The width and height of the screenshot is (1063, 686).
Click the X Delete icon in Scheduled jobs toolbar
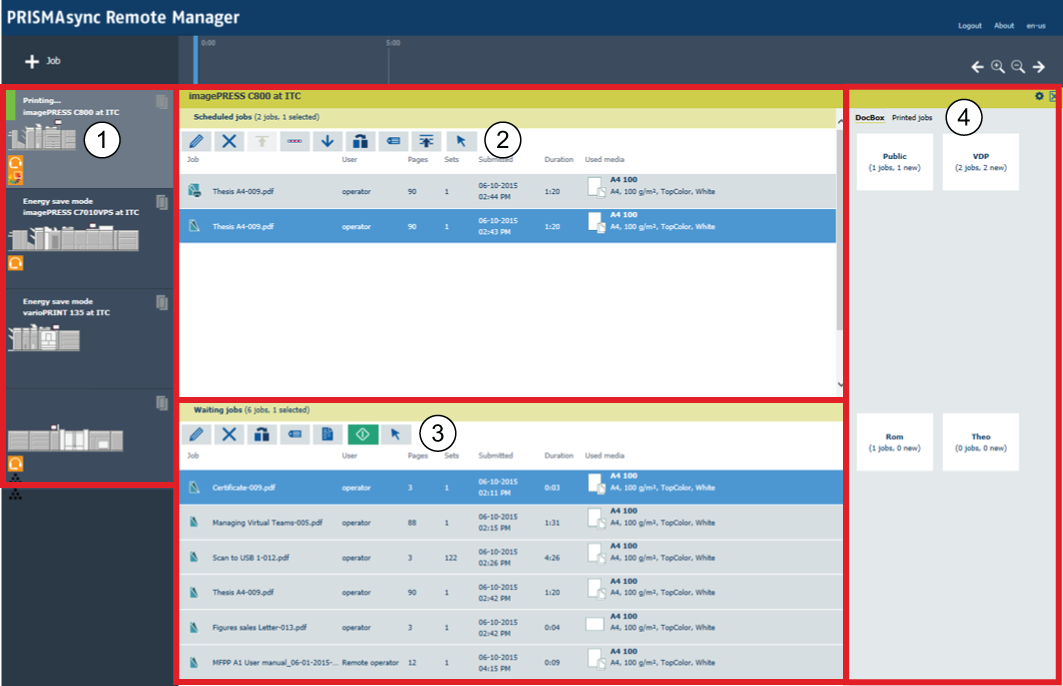coord(229,141)
